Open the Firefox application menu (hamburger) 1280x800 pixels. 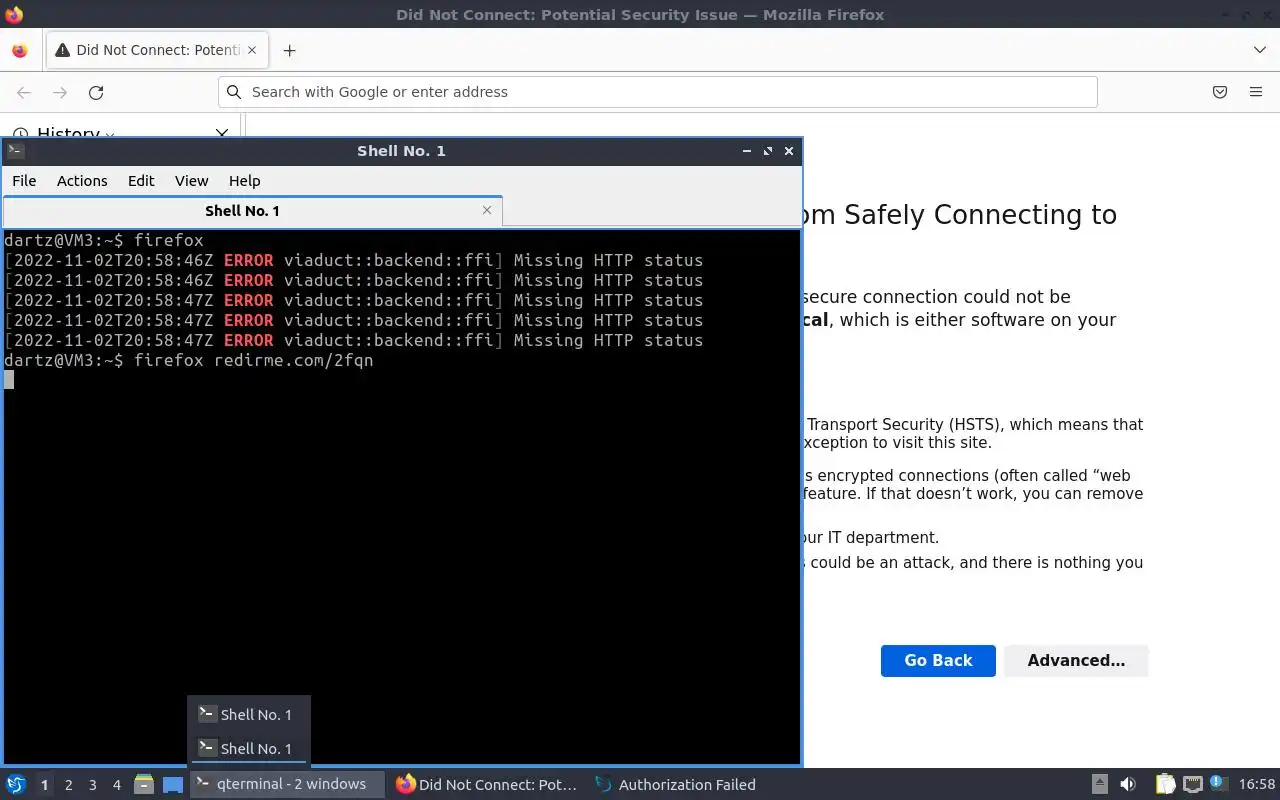(1256, 92)
